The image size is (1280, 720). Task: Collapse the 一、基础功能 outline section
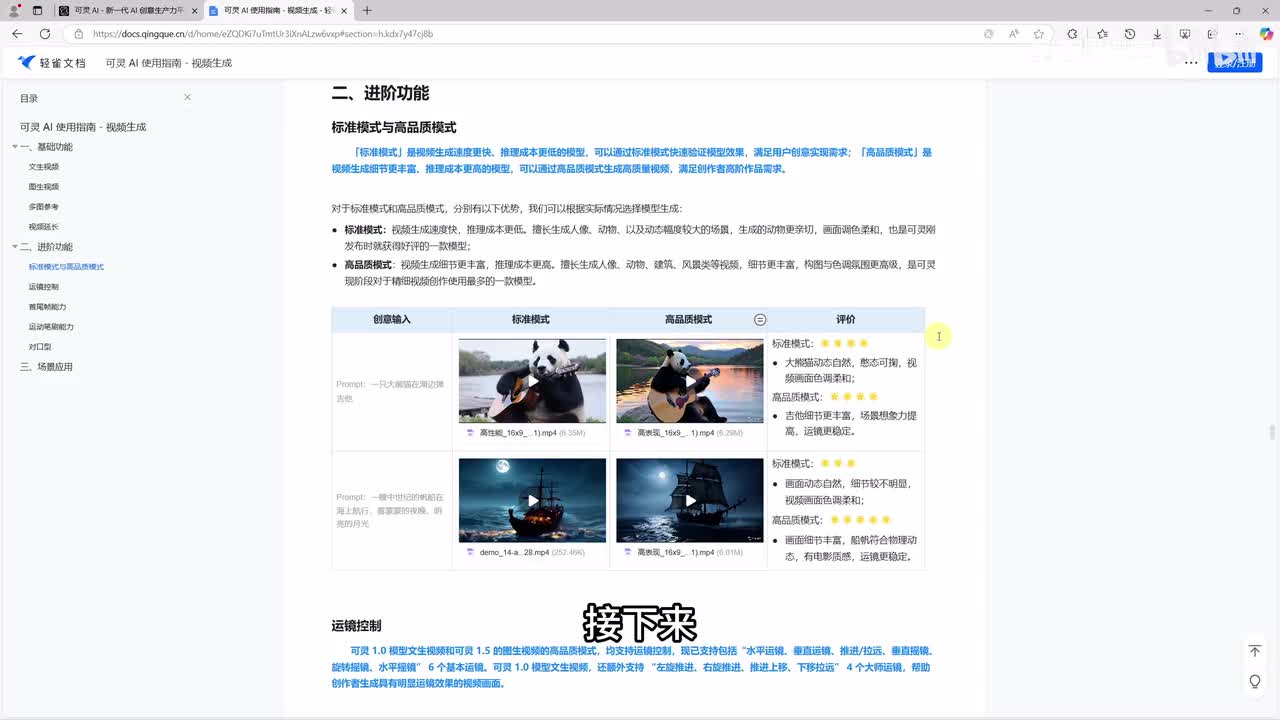click(x=15, y=147)
